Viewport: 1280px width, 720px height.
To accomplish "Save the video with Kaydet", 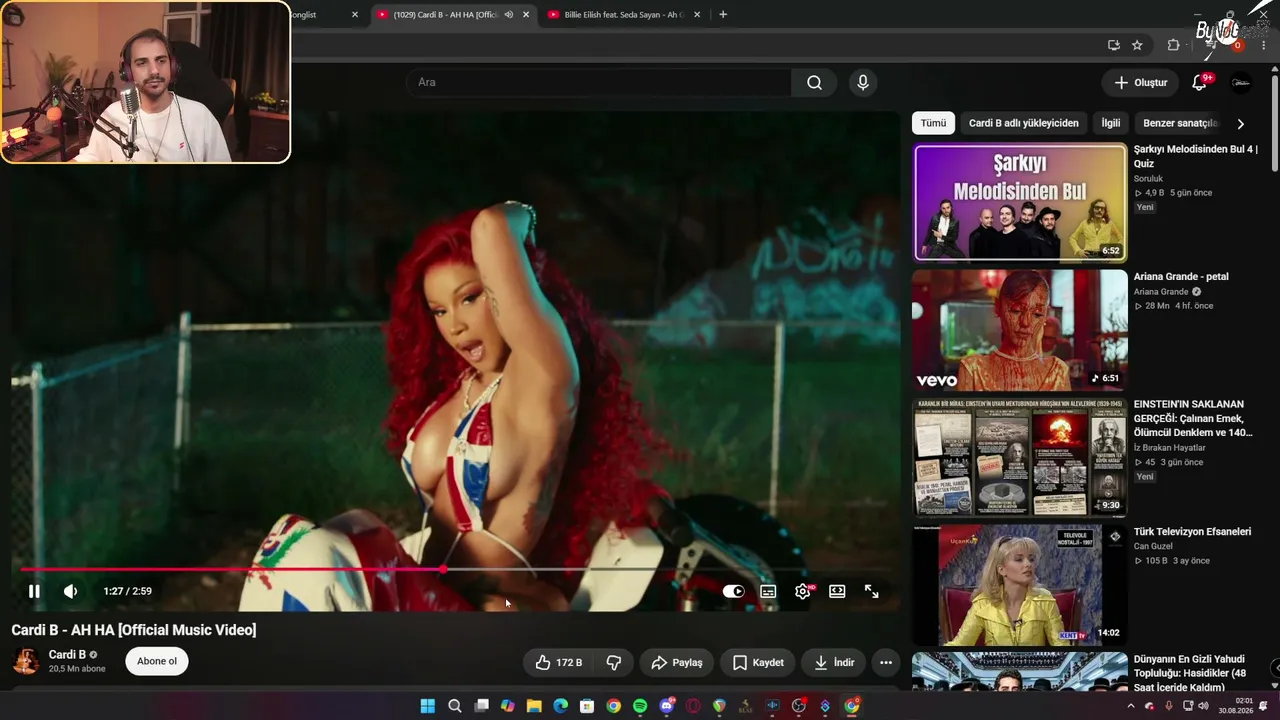I will (758, 662).
